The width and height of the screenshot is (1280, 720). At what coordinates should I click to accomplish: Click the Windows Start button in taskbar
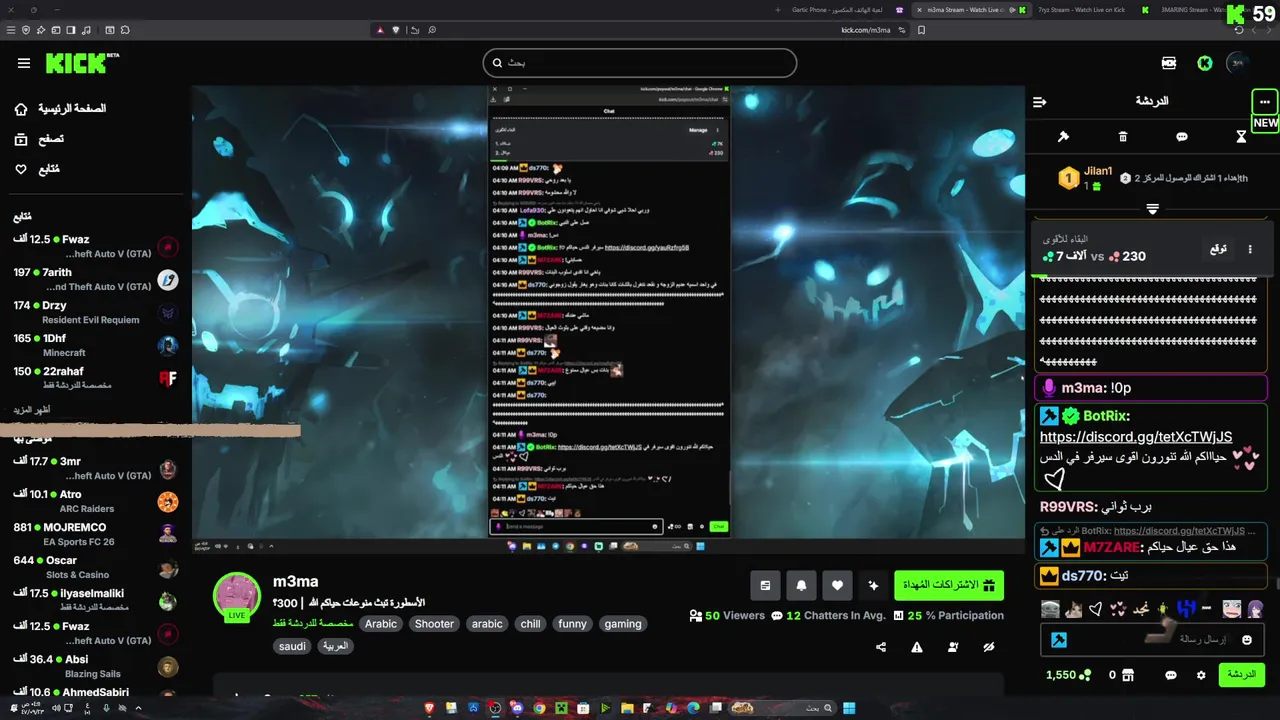(849, 708)
